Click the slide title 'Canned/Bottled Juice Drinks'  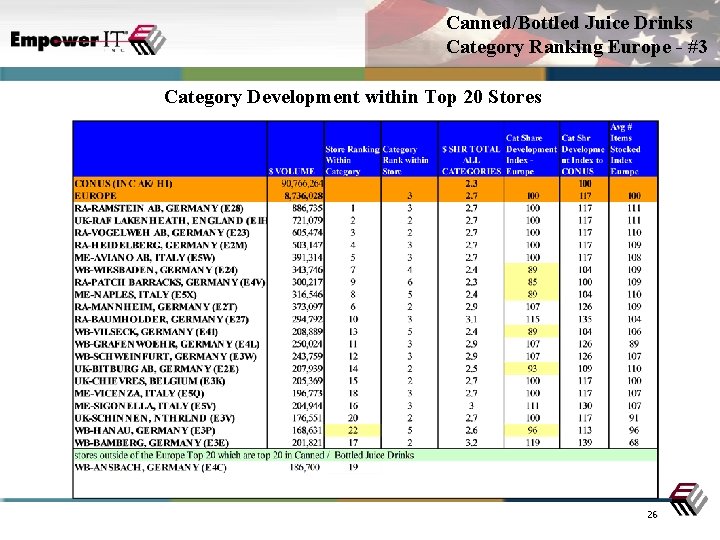(x=569, y=22)
